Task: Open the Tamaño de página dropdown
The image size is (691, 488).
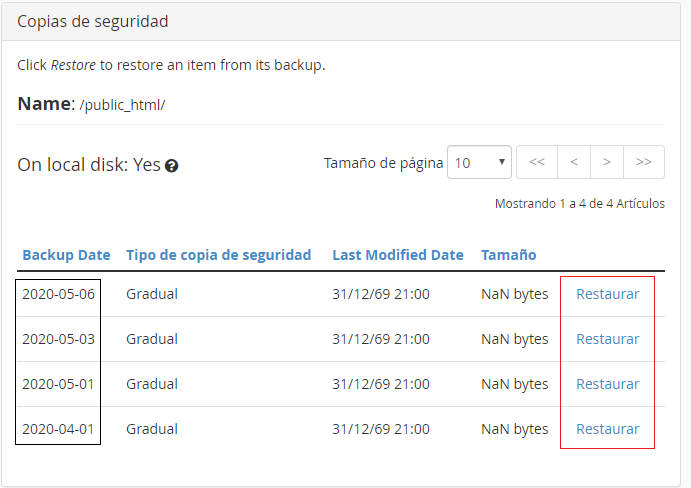Action: point(479,162)
